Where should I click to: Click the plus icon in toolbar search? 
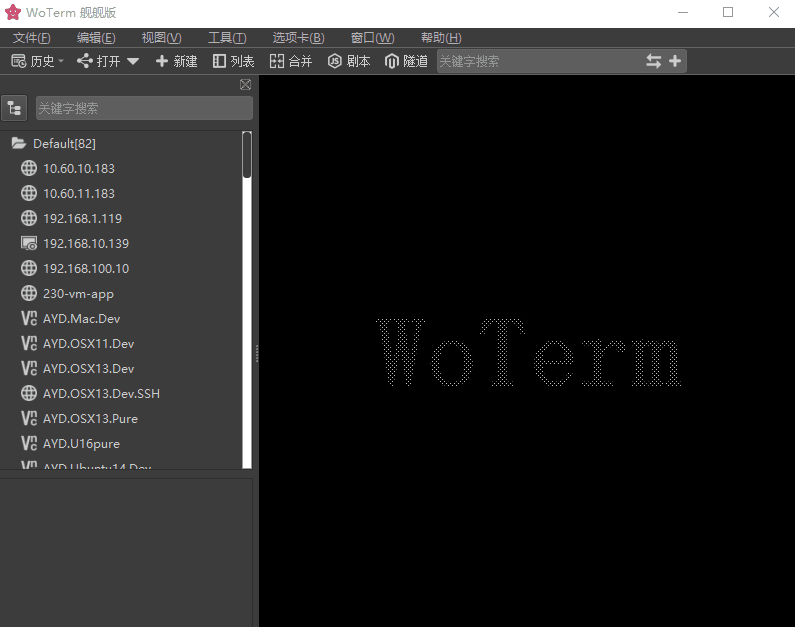pos(675,61)
